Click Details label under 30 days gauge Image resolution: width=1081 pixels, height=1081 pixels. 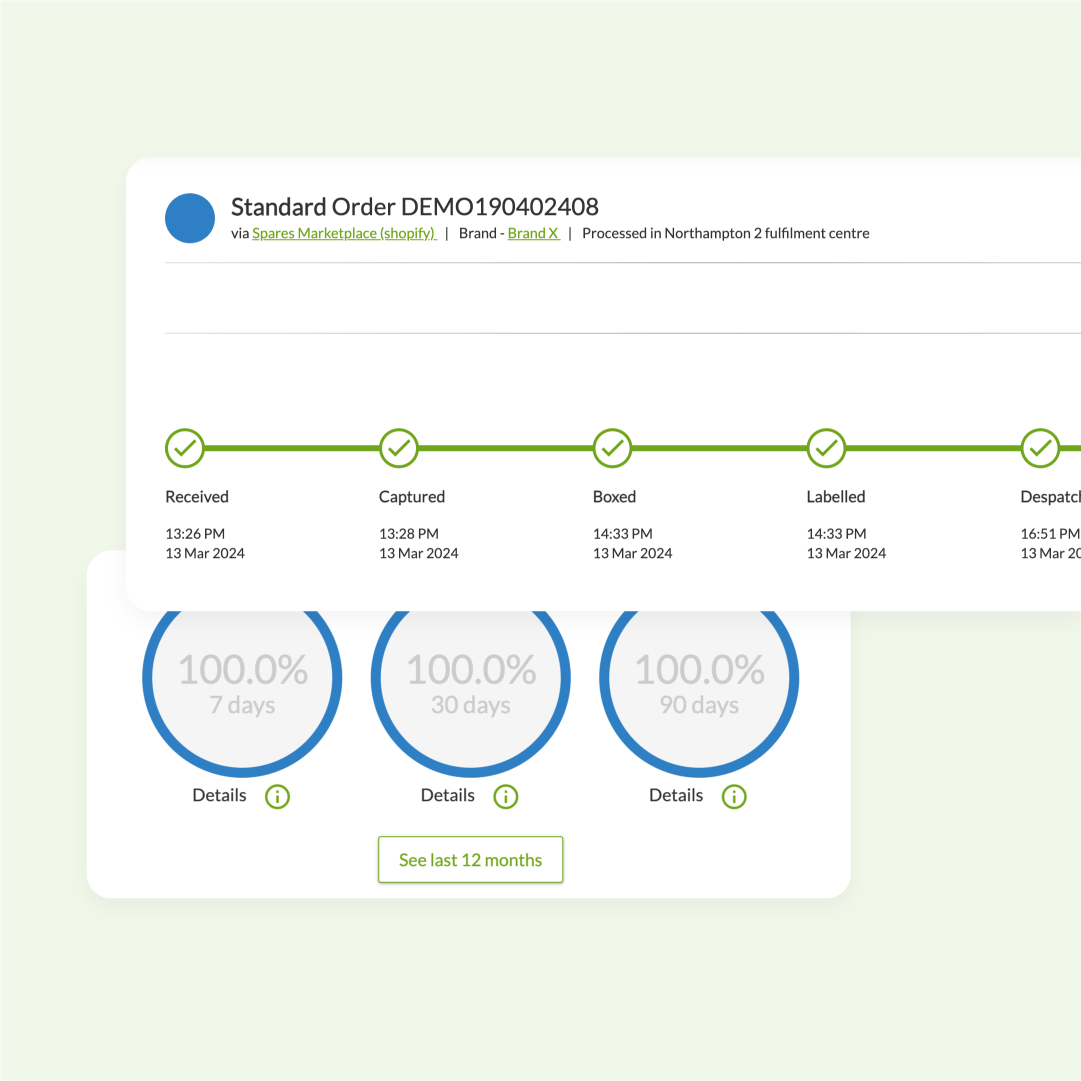[x=447, y=795]
